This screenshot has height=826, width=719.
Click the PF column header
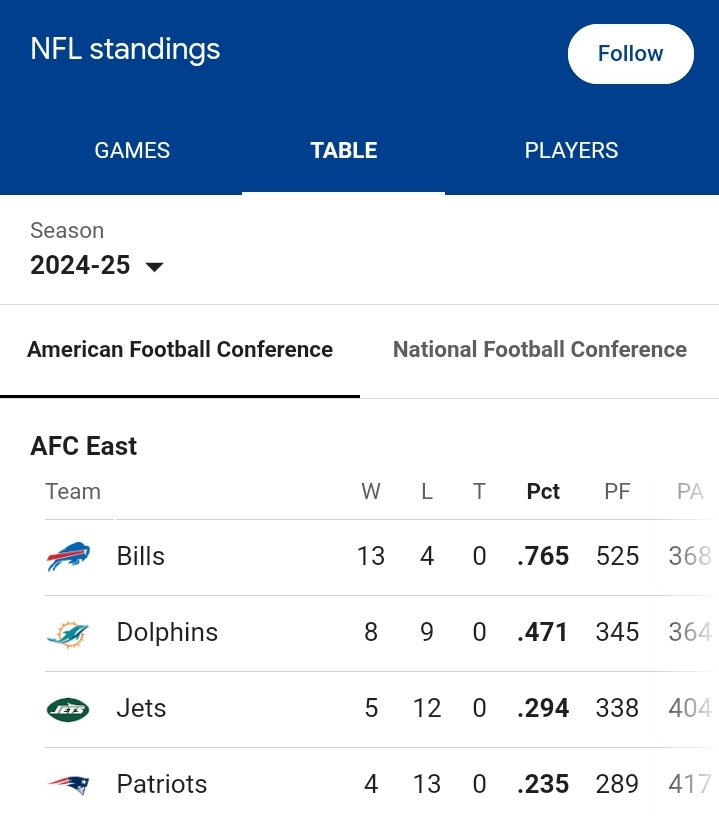point(617,491)
